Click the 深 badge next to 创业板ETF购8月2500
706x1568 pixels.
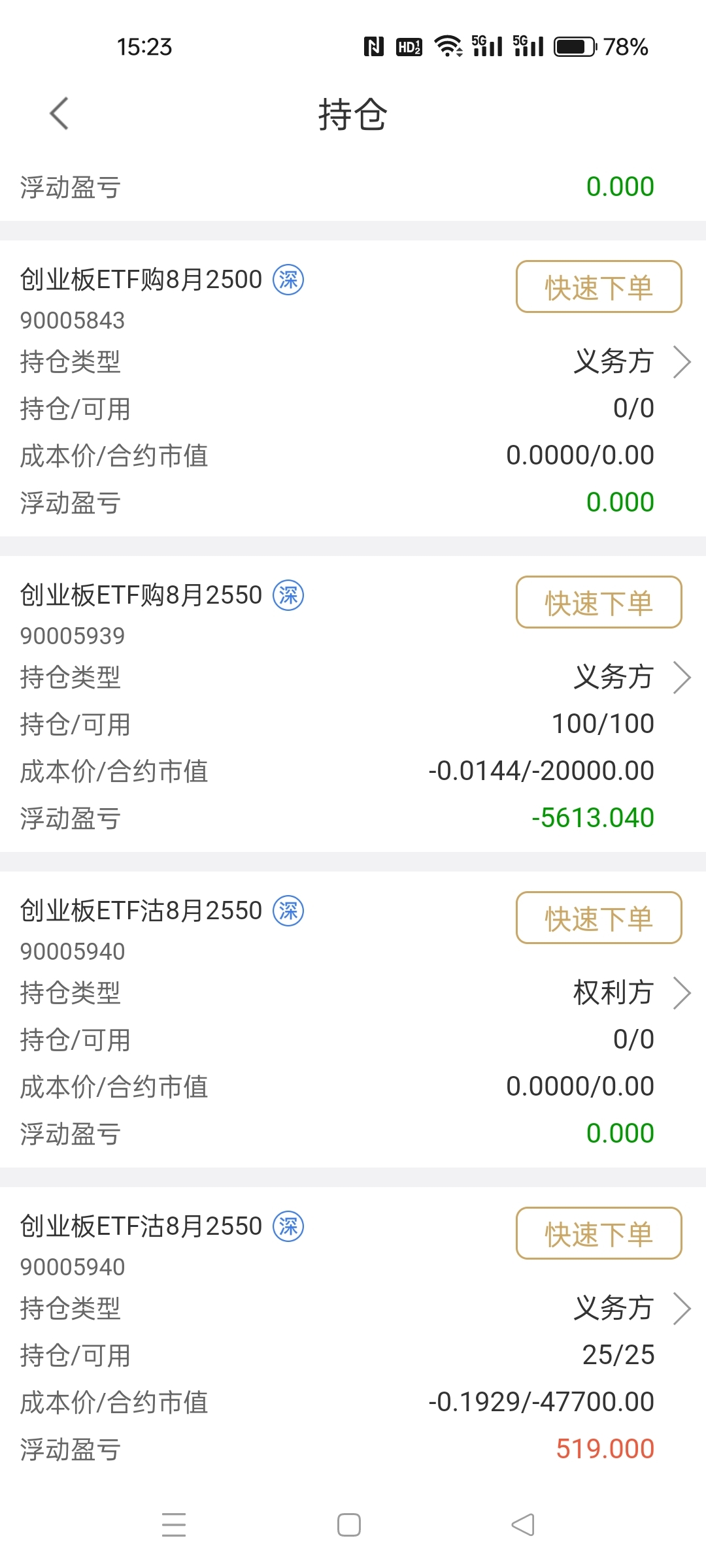pos(288,280)
